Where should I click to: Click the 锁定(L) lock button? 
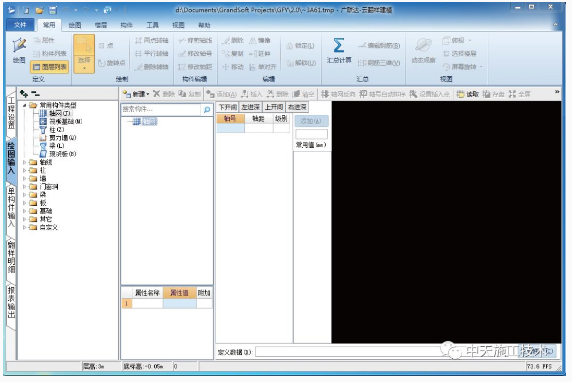point(300,46)
